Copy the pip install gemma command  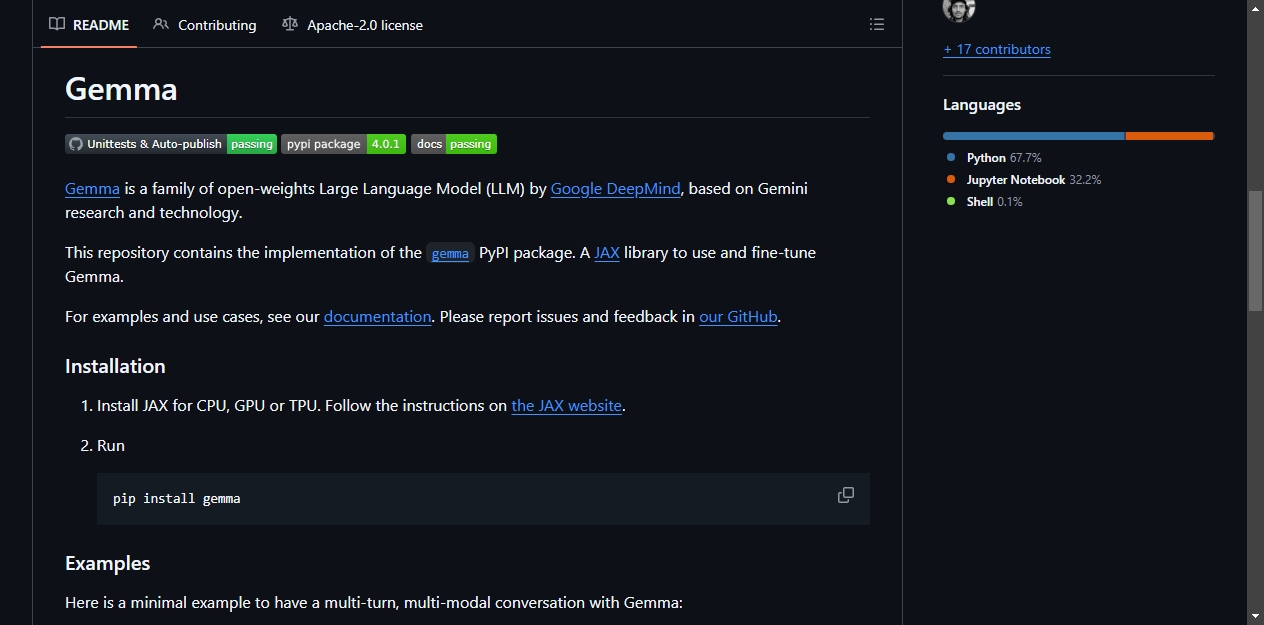846,495
